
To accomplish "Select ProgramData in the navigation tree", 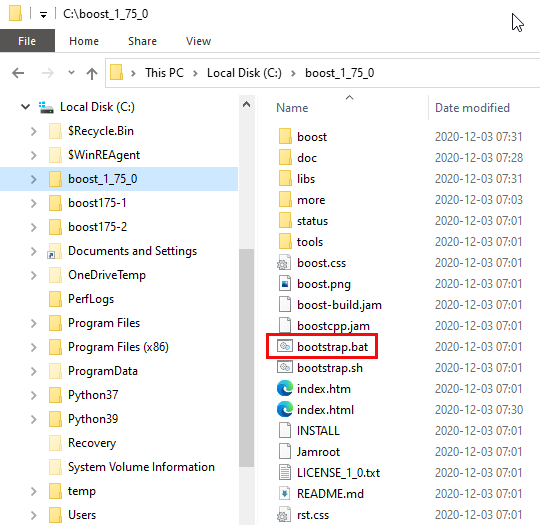I will tap(103, 371).
